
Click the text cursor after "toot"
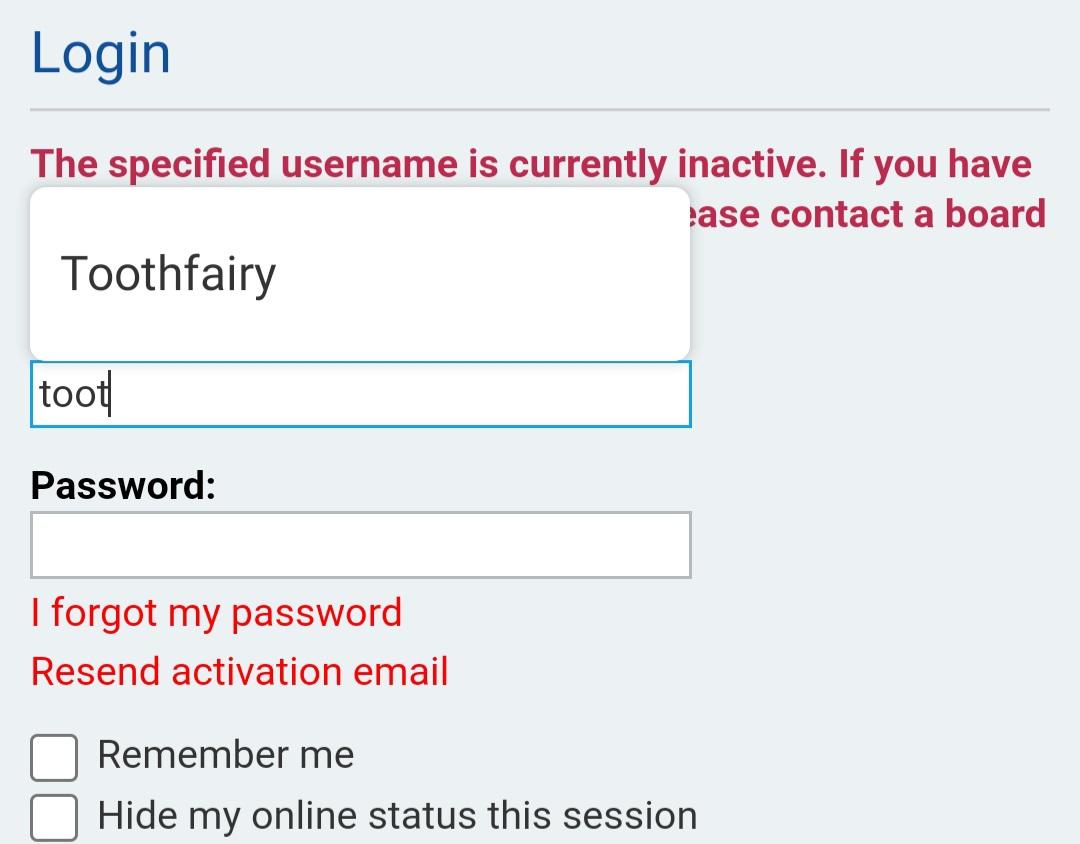click(110, 395)
